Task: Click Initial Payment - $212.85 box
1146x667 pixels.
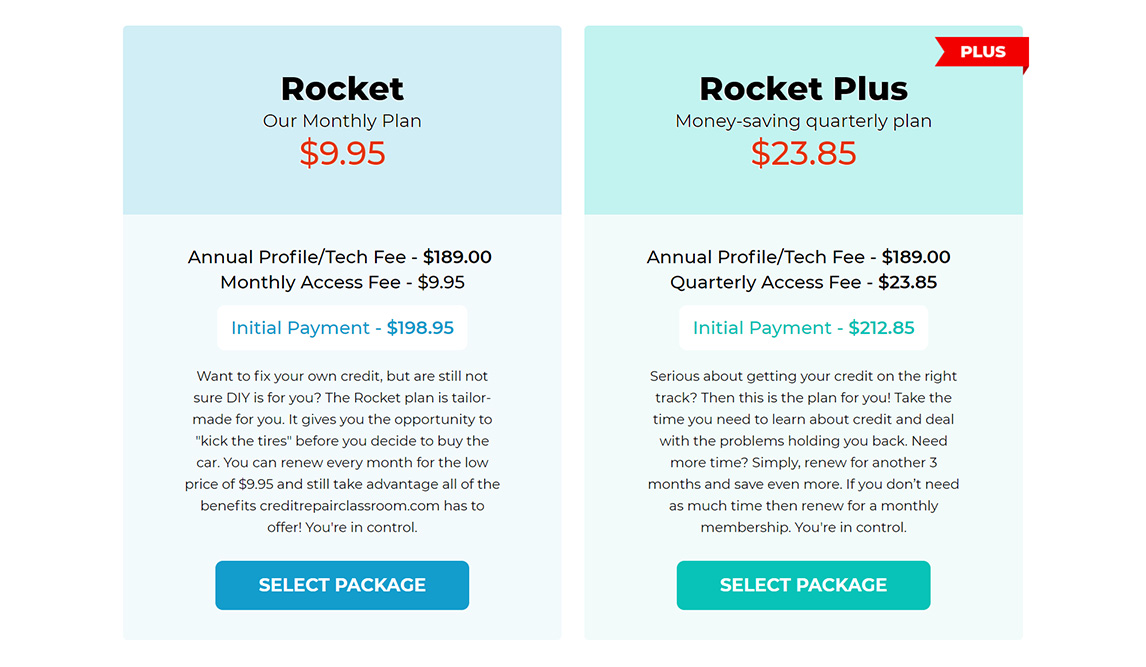Action: pos(803,328)
